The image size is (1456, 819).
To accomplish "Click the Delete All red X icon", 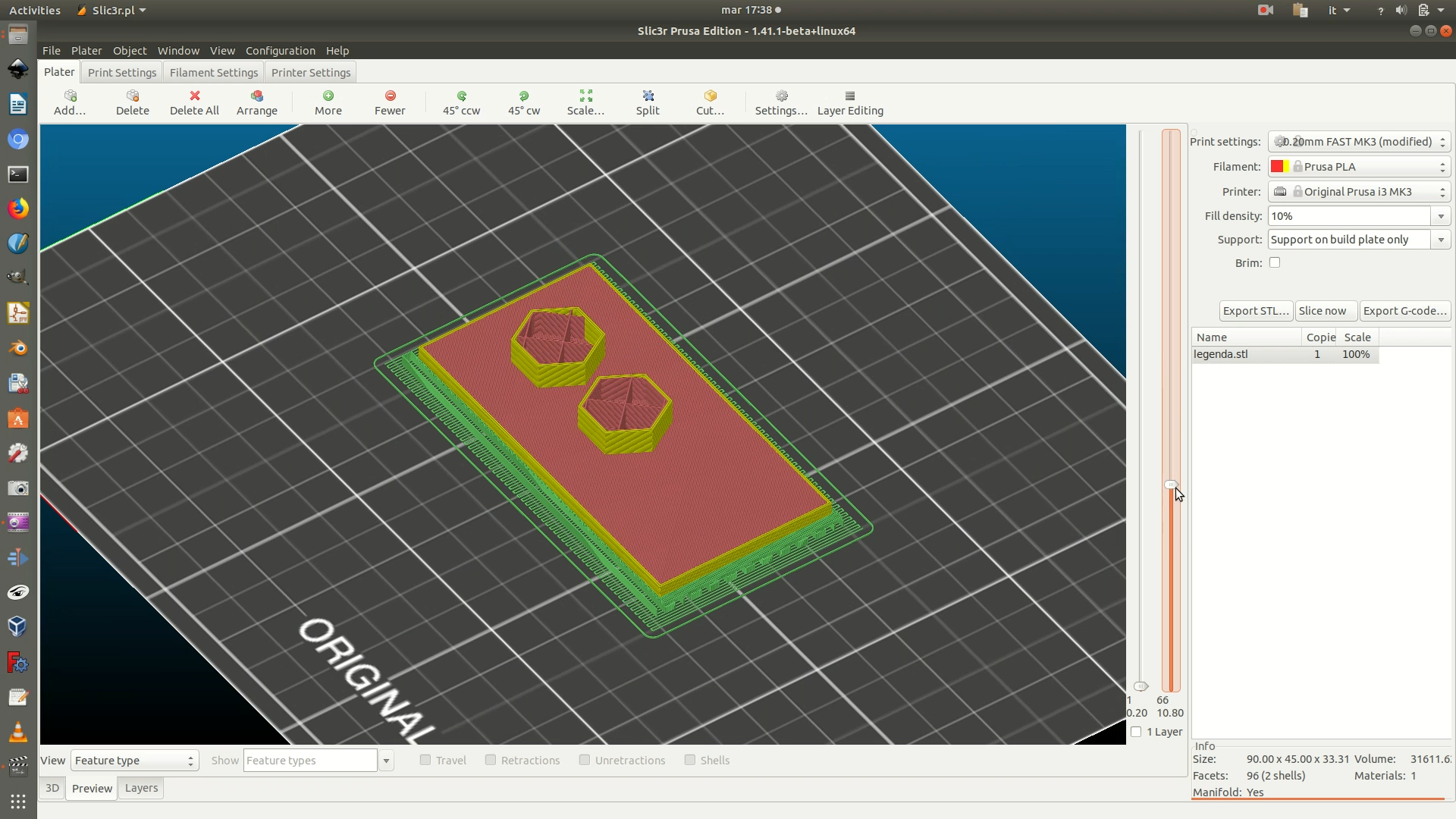I will 195,96.
